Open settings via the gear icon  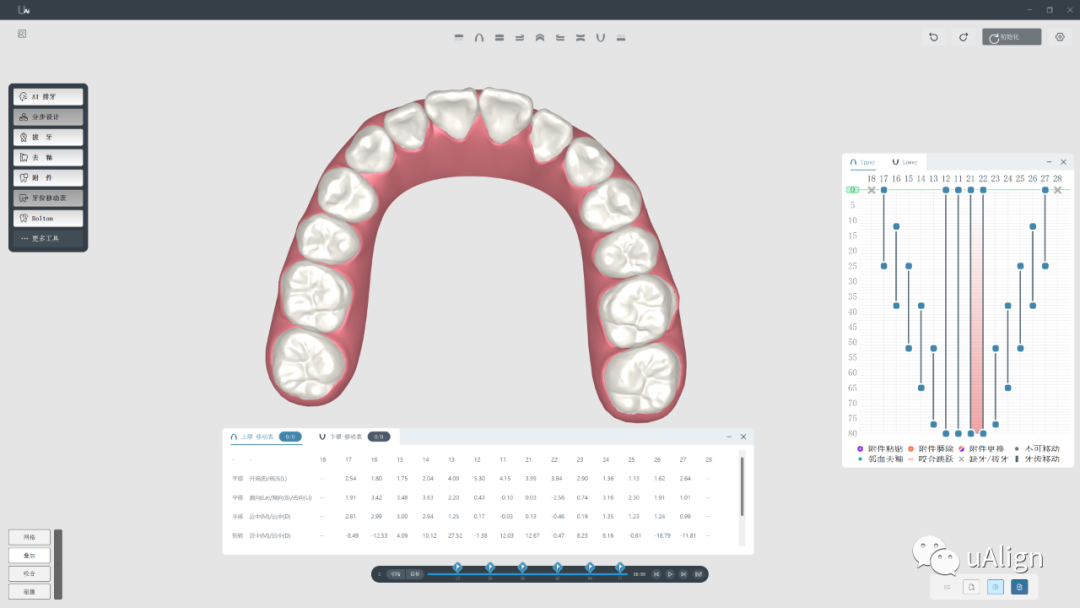pyautogui.click(x=1059, y=37)
